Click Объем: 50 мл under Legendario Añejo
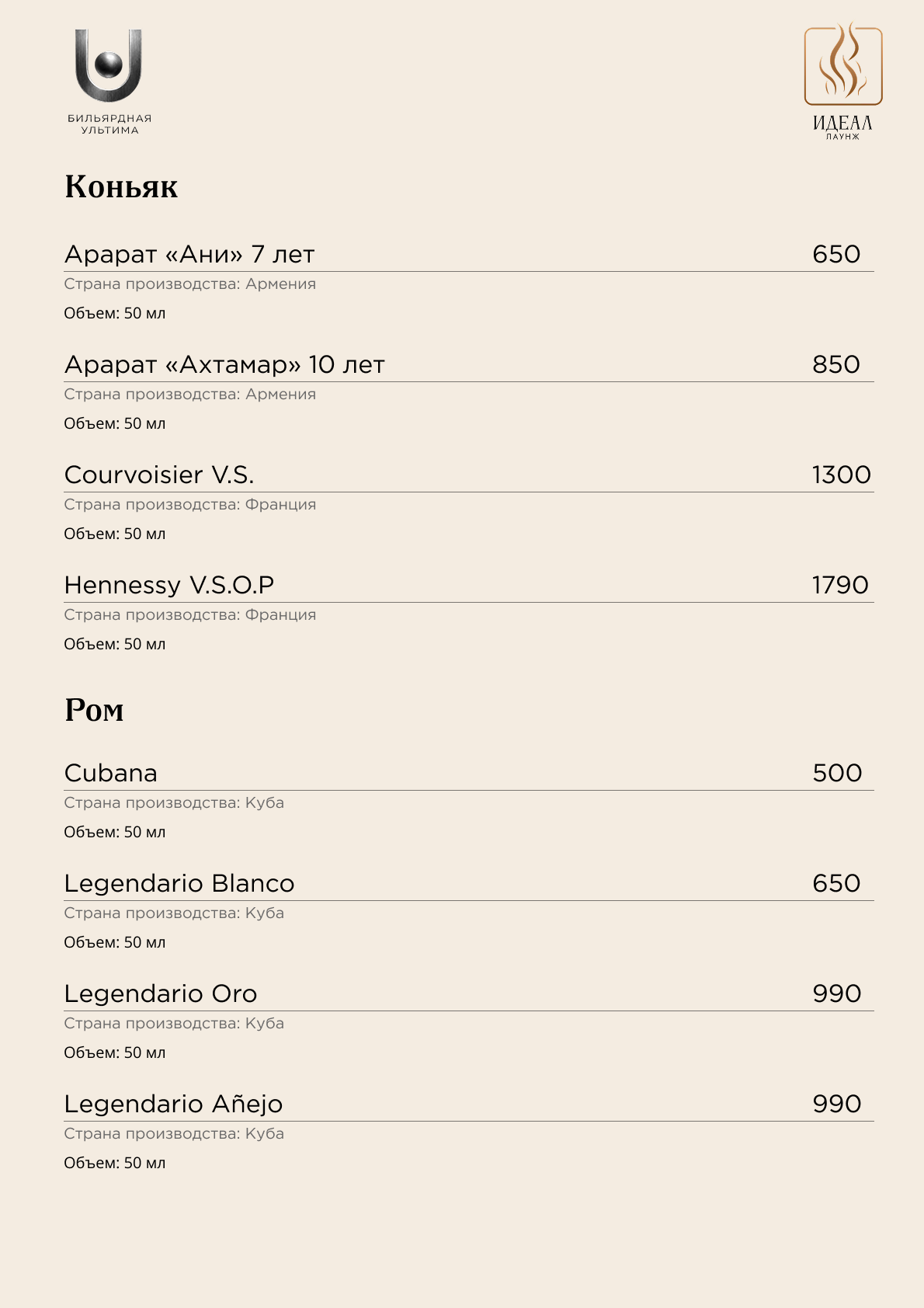The image size is (924, 1308). click(115, 1163)
